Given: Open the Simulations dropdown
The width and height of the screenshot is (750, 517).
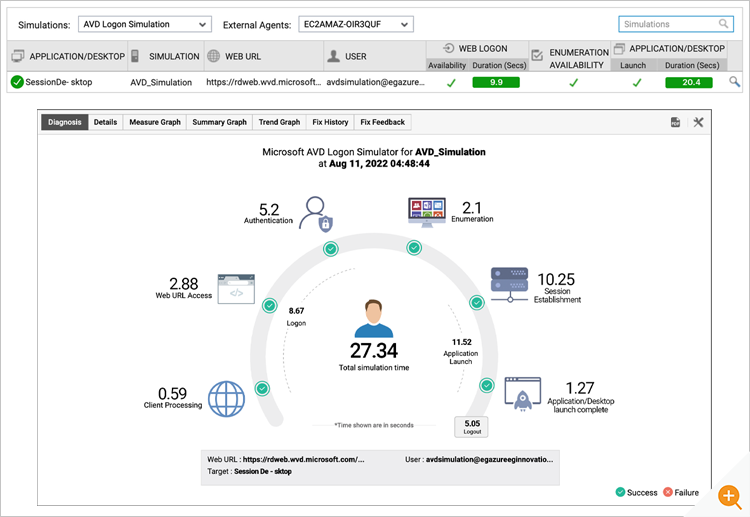Looking at the screenshot, I should 145,24.
